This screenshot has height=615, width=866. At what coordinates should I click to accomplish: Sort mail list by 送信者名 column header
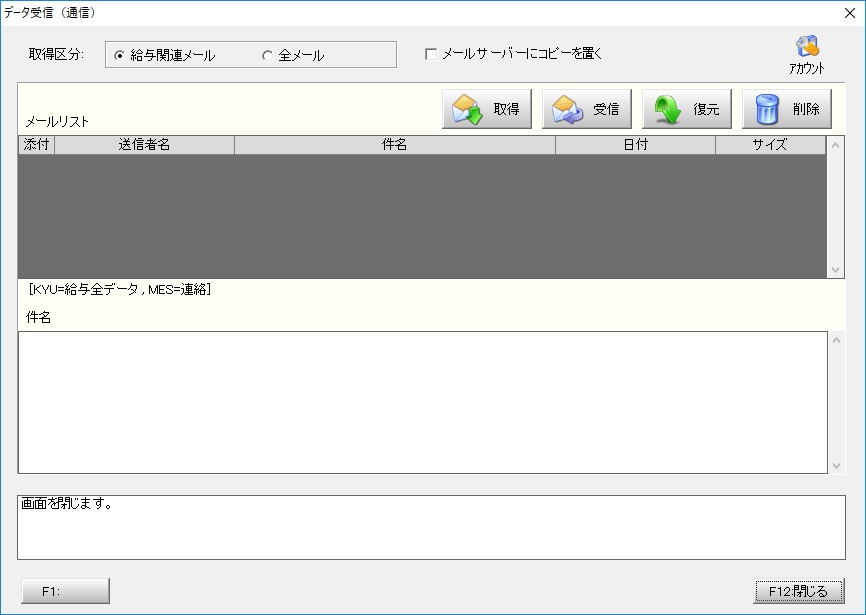coord(144,145)
